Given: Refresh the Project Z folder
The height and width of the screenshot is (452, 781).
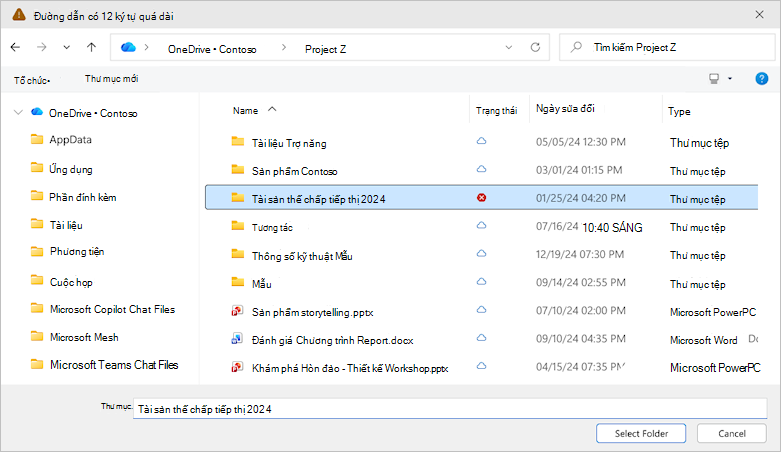Looking at the screenshot, I should [x=535, y=47].
